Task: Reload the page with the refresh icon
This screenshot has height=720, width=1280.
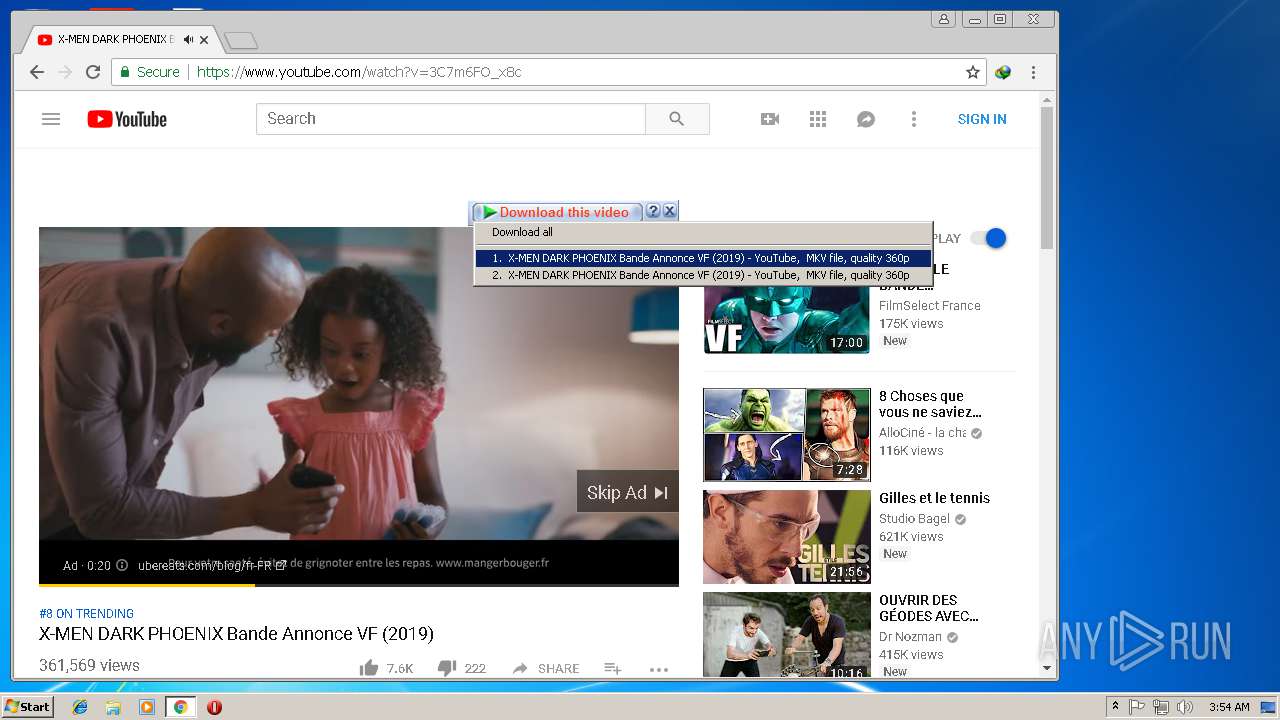Action: [x=93, y=72]
